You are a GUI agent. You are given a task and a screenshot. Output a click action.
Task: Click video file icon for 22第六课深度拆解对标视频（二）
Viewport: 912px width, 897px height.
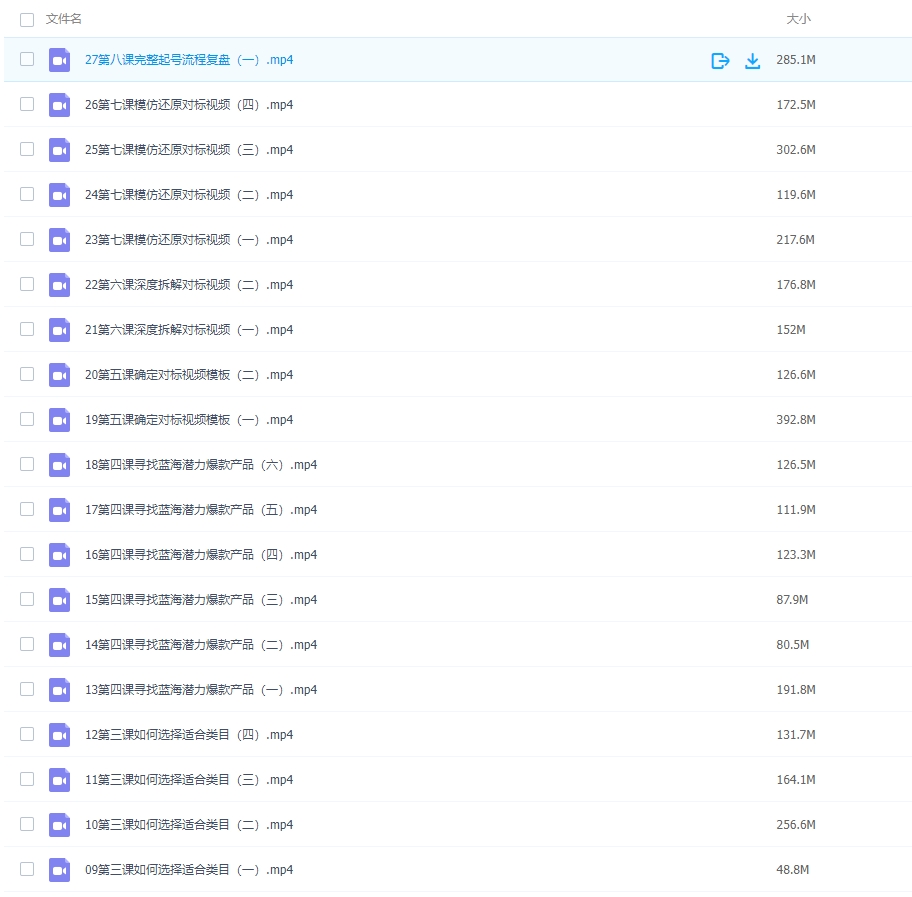click(59, 285)
